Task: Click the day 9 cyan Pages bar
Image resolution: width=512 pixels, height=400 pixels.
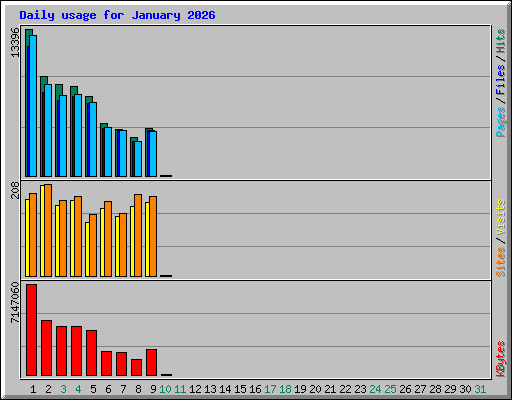Action: (153, 154)
